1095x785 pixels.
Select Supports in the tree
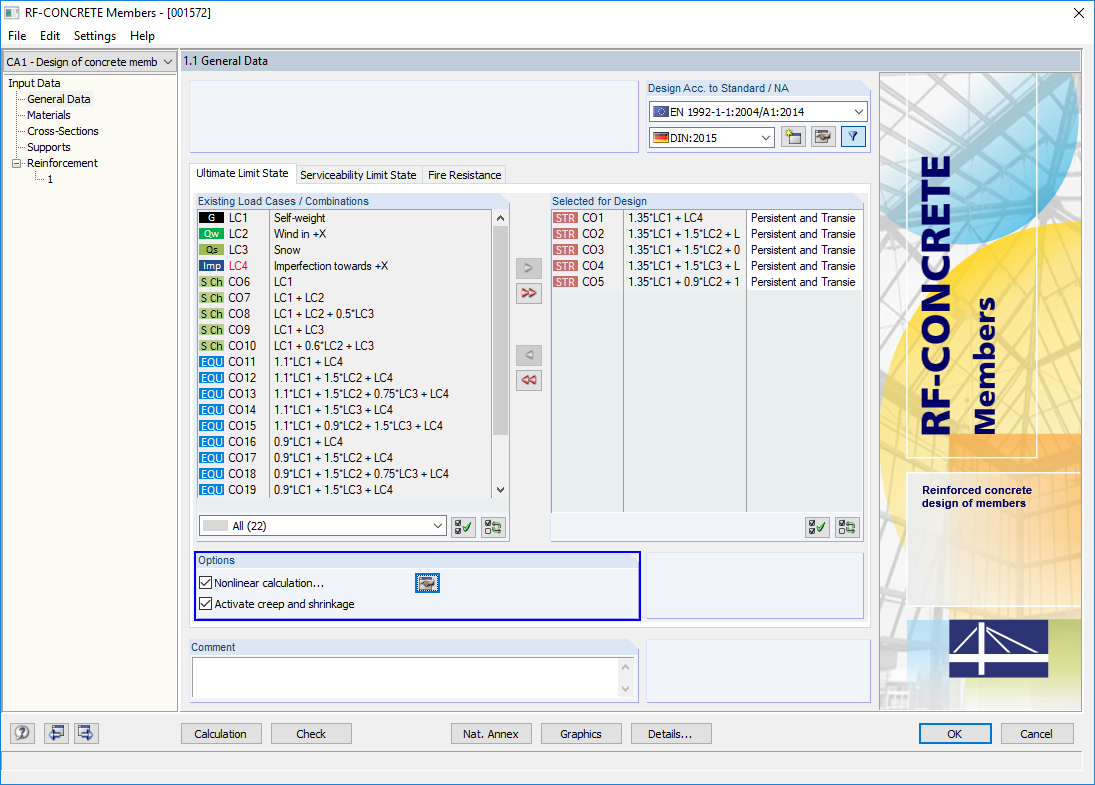pyautogui.click(x=49, y=147)
